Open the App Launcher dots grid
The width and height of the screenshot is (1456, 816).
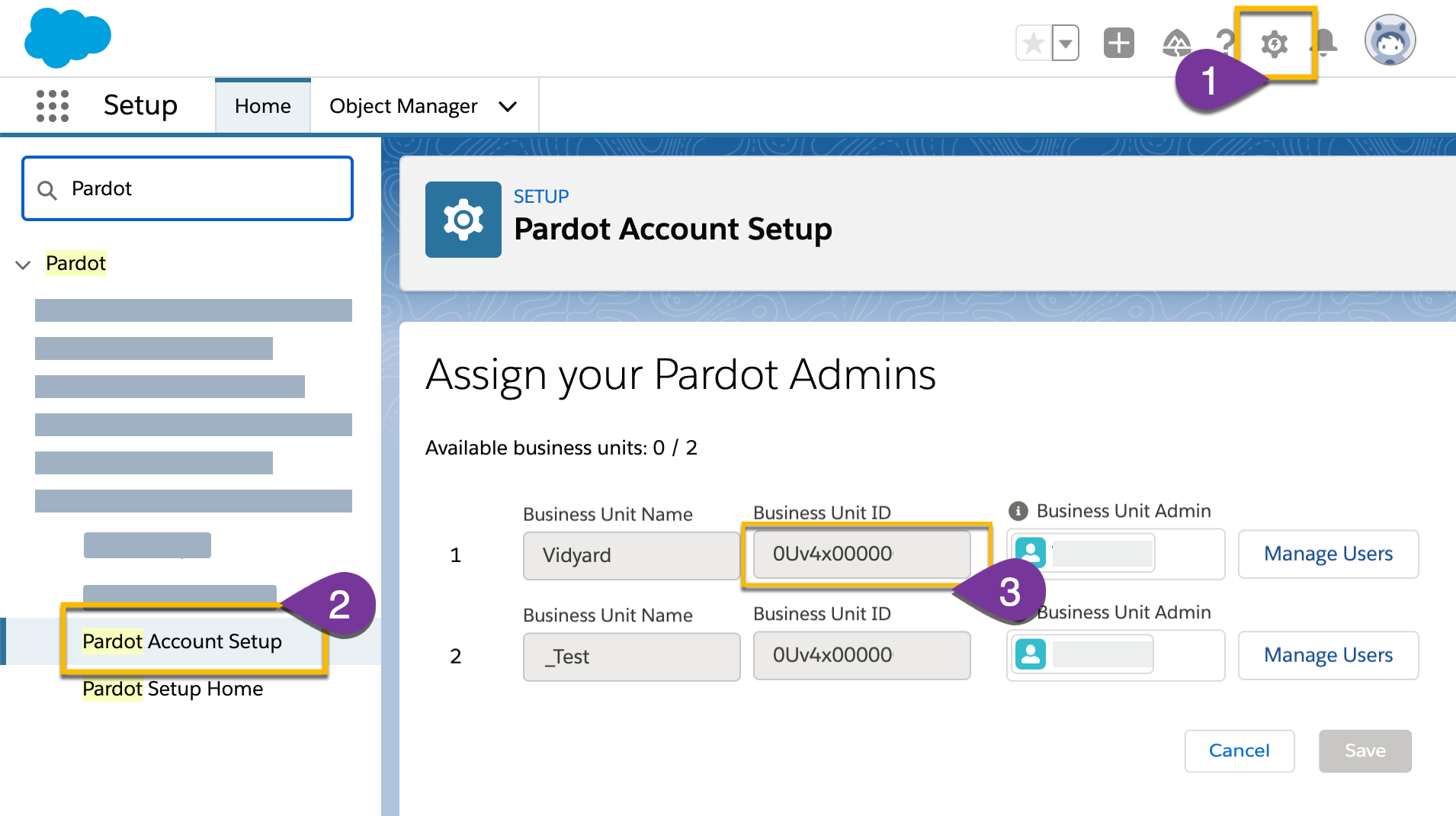pyautogui.click(x=53, y=105)
